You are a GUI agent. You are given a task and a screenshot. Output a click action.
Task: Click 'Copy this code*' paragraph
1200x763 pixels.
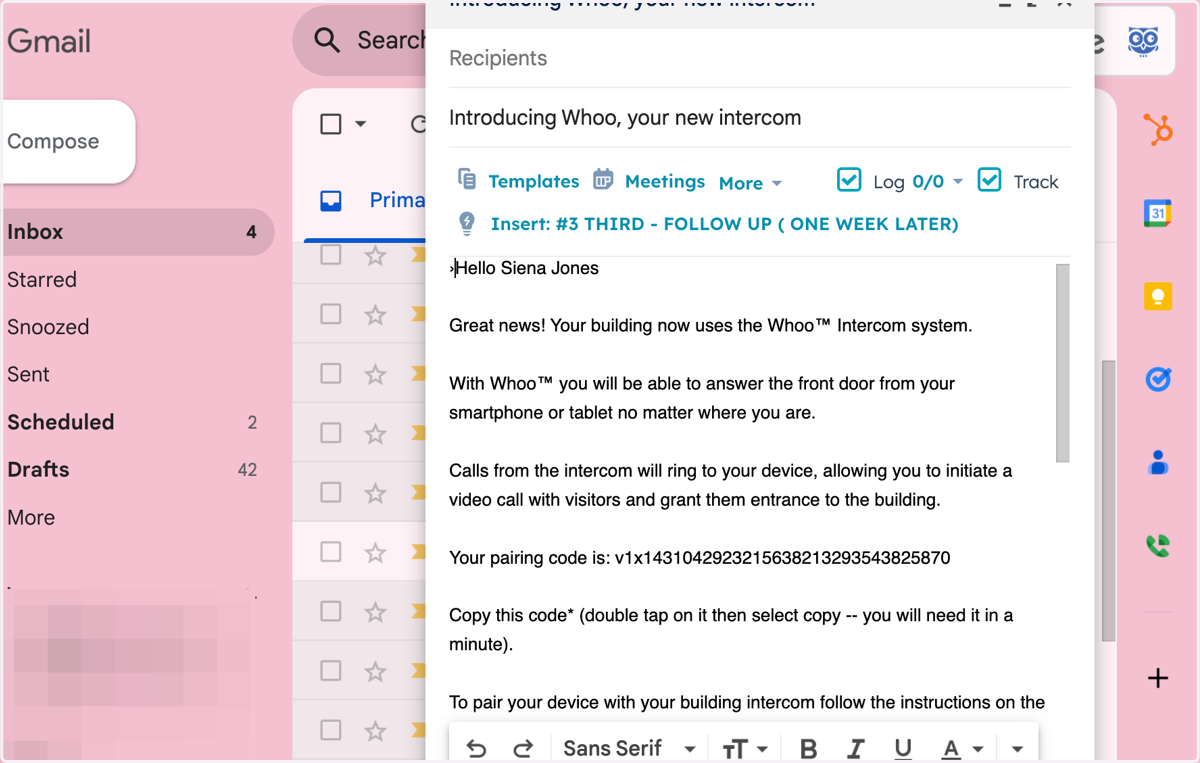click(731, 630)
